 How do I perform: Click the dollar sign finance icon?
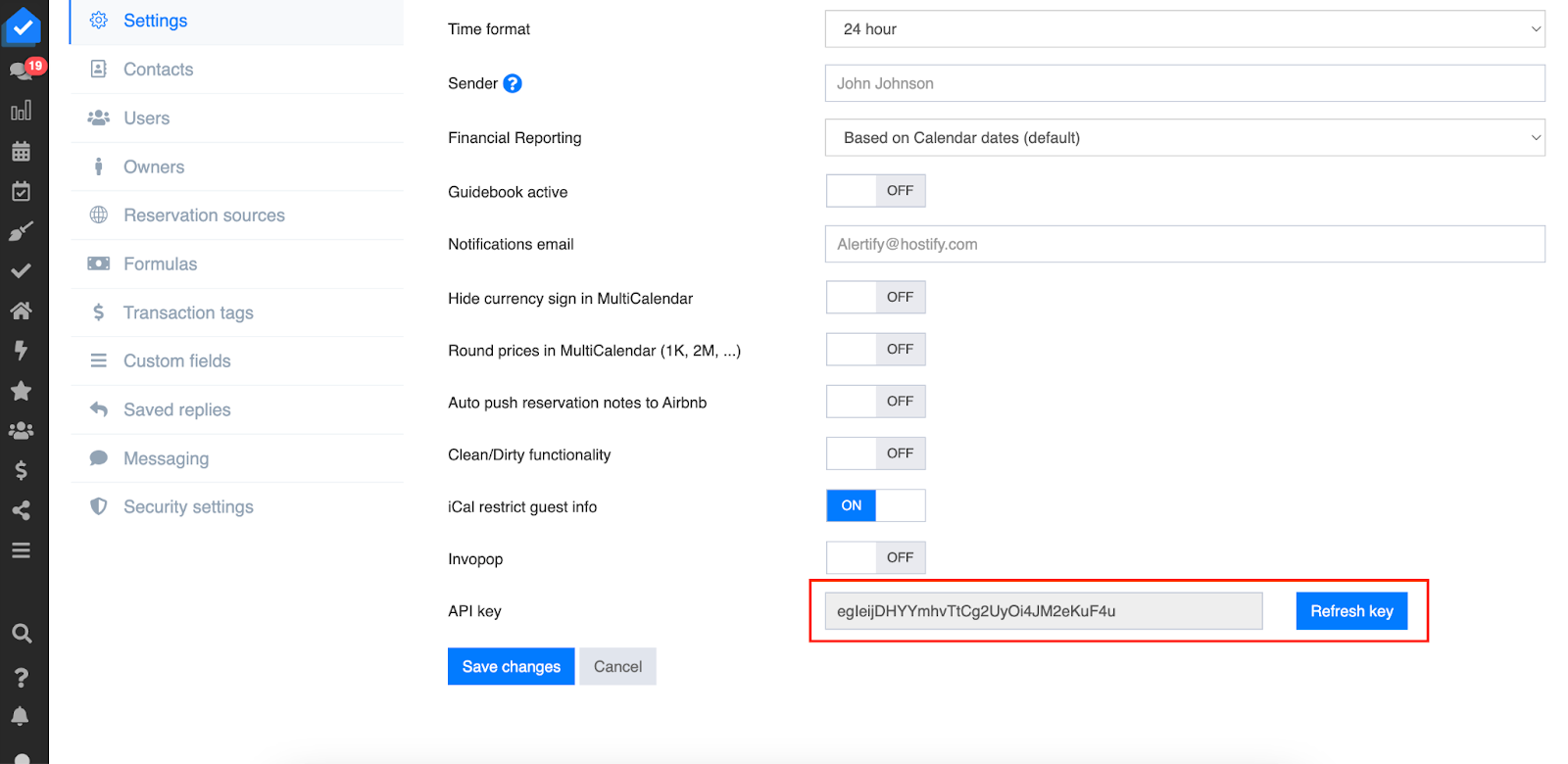click(x=21, y=470)
